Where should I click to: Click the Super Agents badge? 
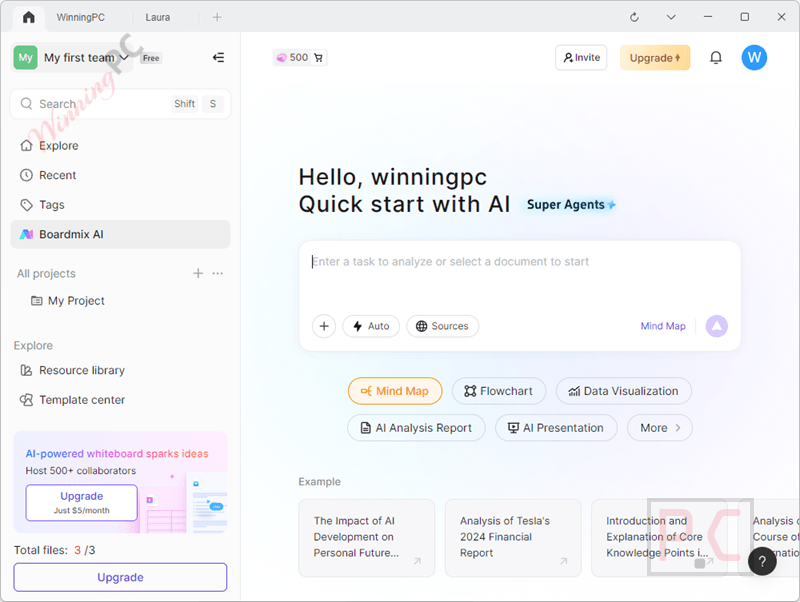(571, 205)
